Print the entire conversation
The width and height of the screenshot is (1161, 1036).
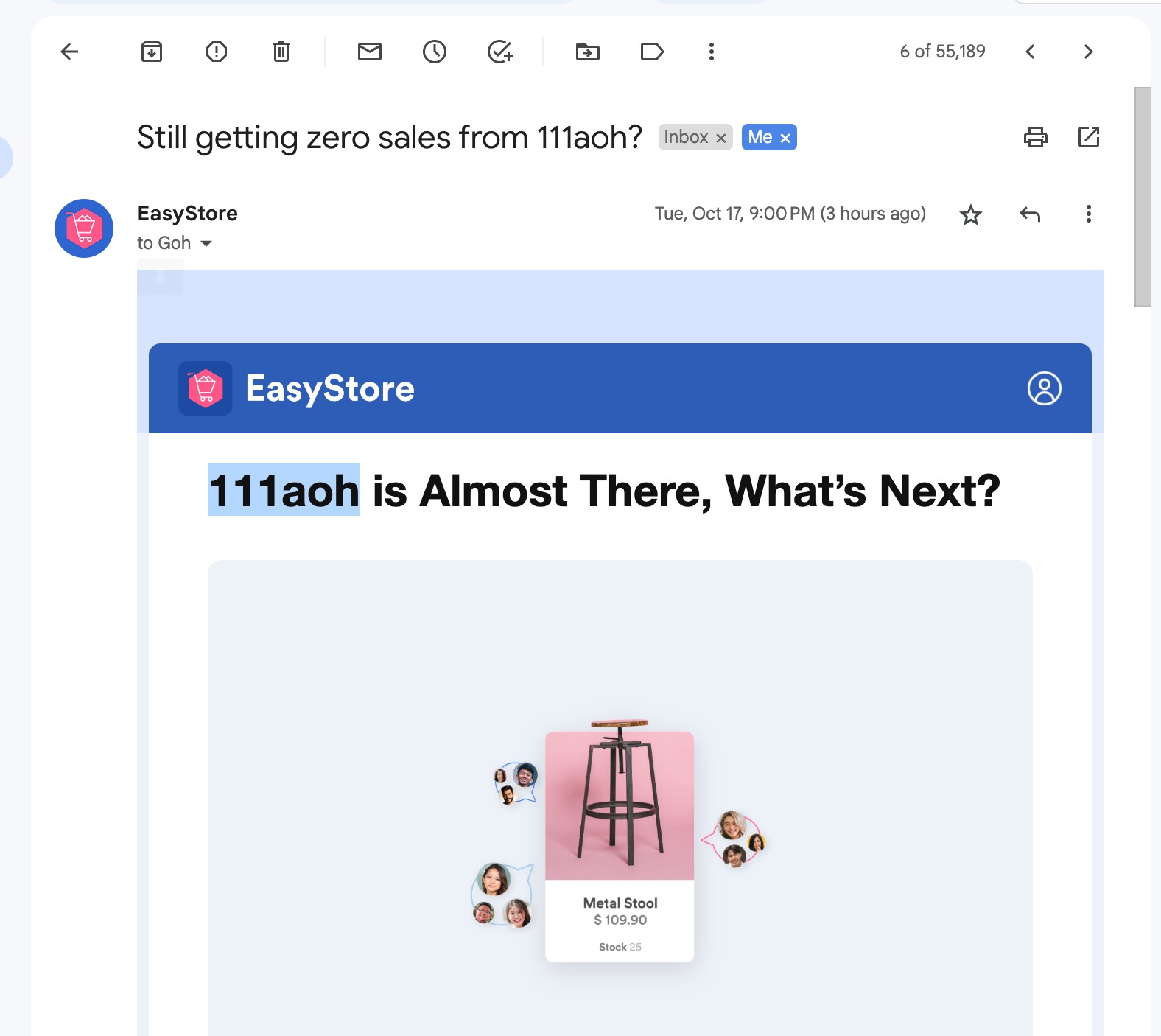pyautogui.click(x=1036, y=137)
